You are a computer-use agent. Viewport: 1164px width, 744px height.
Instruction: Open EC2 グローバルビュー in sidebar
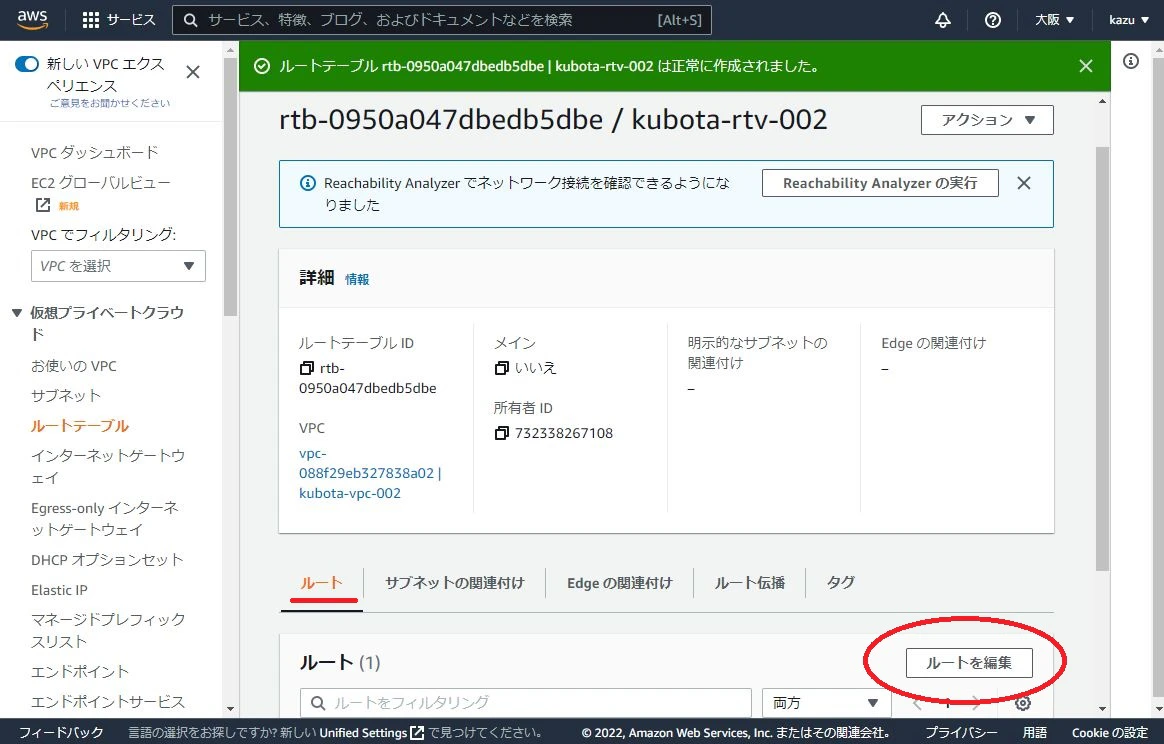pyautogui.click(x=101, y=183)
